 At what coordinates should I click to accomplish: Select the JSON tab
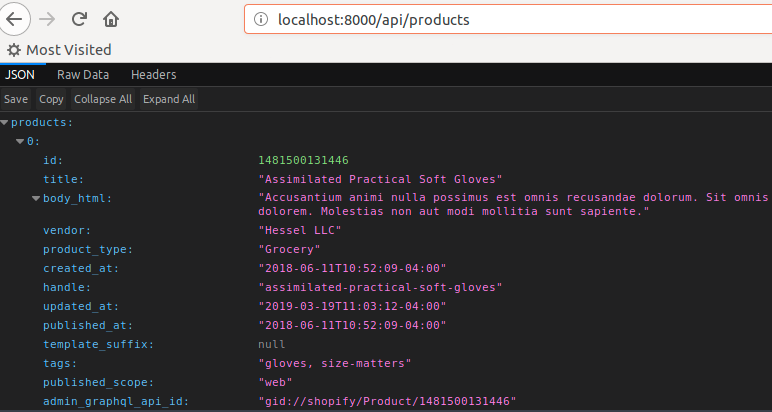click(x=20, y=74)
